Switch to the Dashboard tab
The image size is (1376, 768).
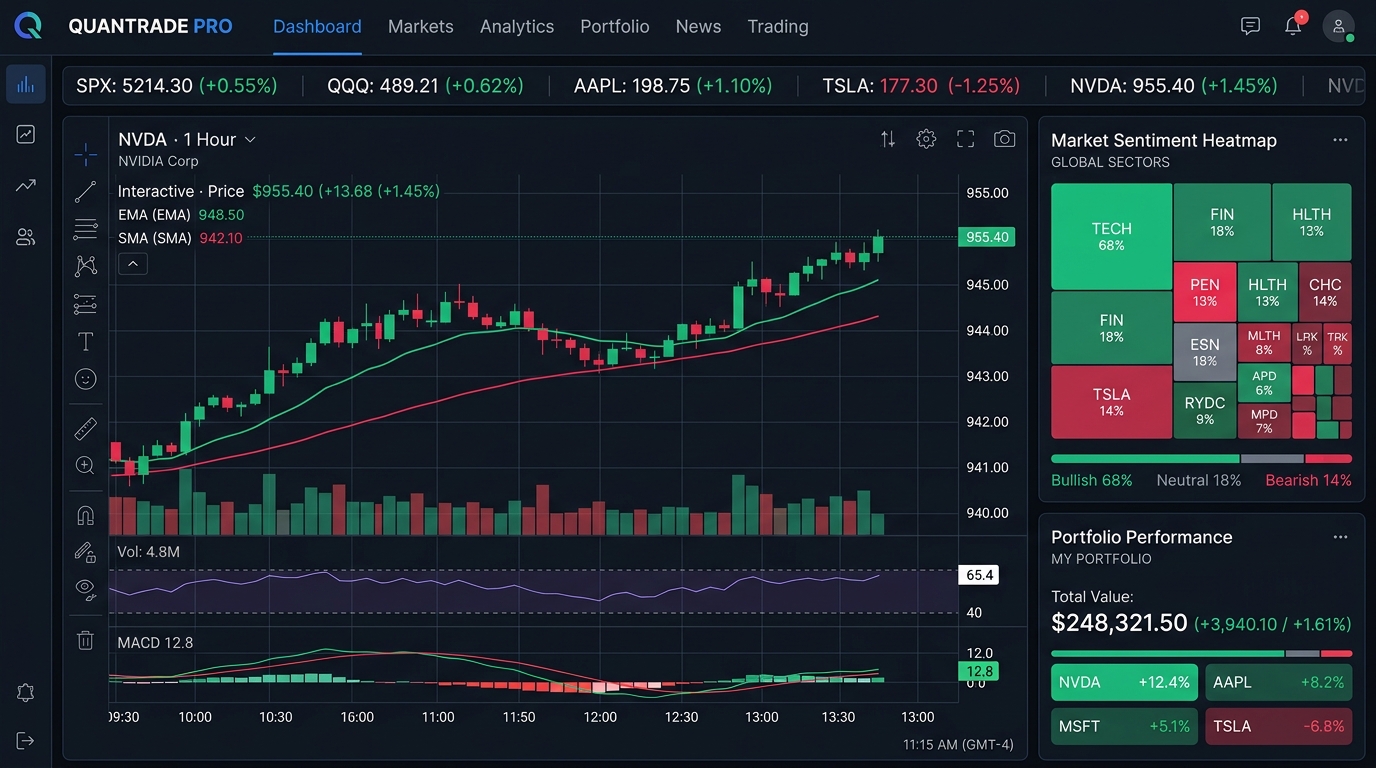coord(317,27)
